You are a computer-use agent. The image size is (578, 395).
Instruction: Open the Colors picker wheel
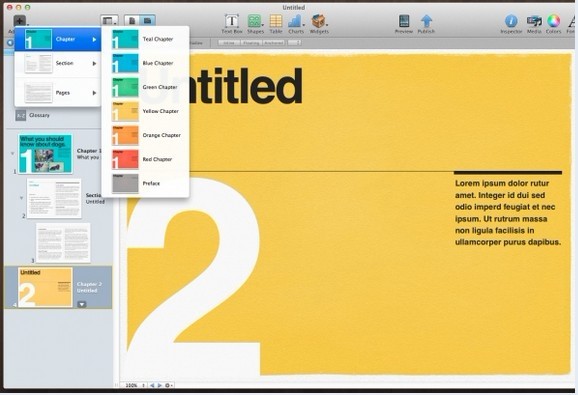553,21
